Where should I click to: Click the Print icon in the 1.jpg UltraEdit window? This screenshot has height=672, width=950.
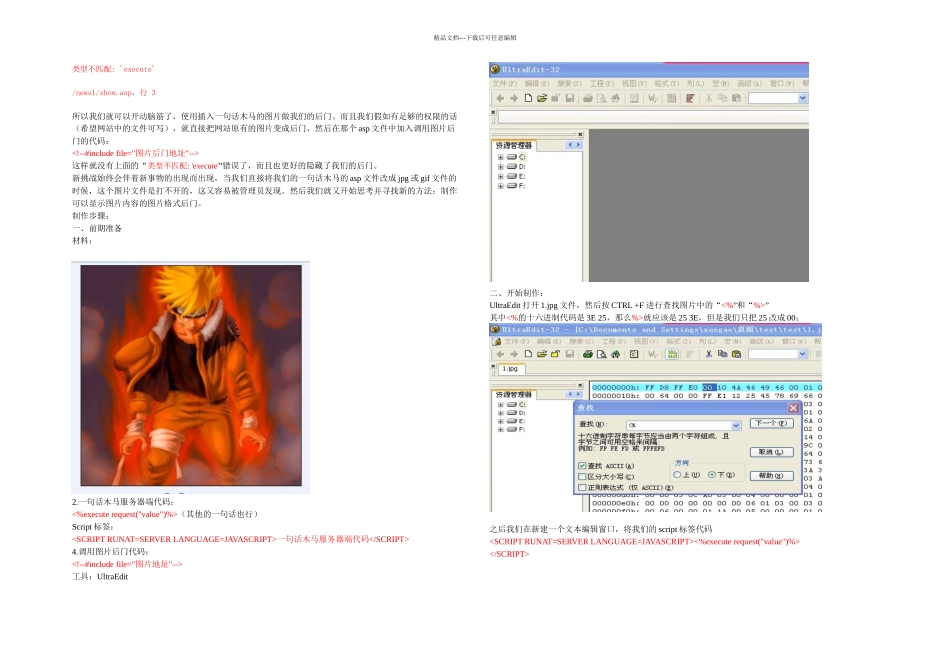click(588, 354)
